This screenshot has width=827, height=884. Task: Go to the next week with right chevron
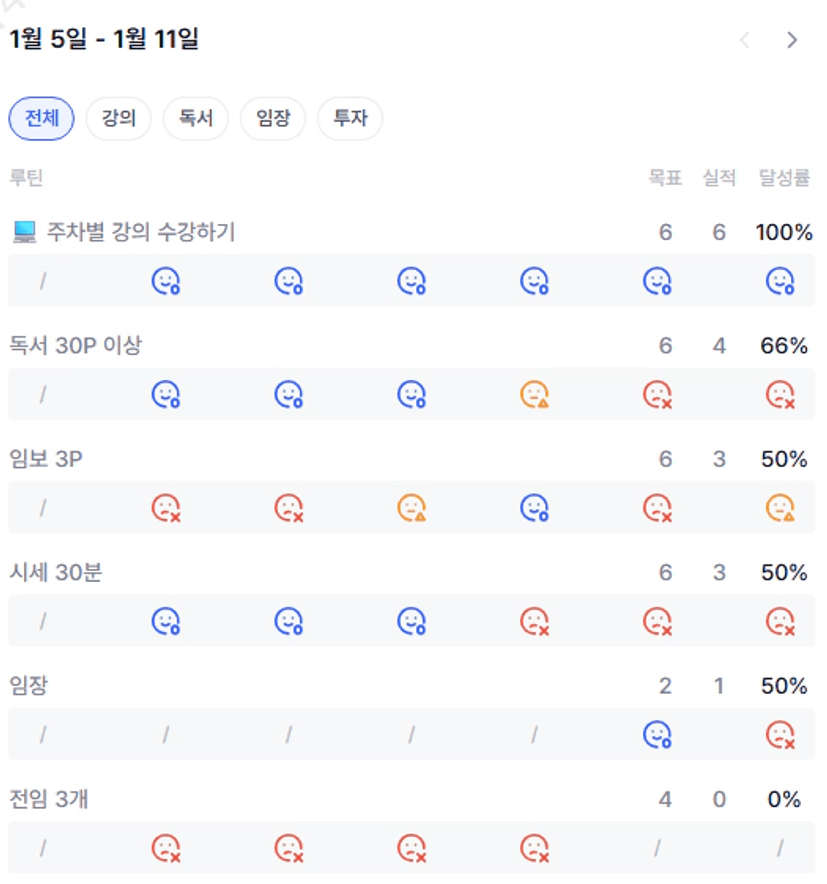click(792, 40)
